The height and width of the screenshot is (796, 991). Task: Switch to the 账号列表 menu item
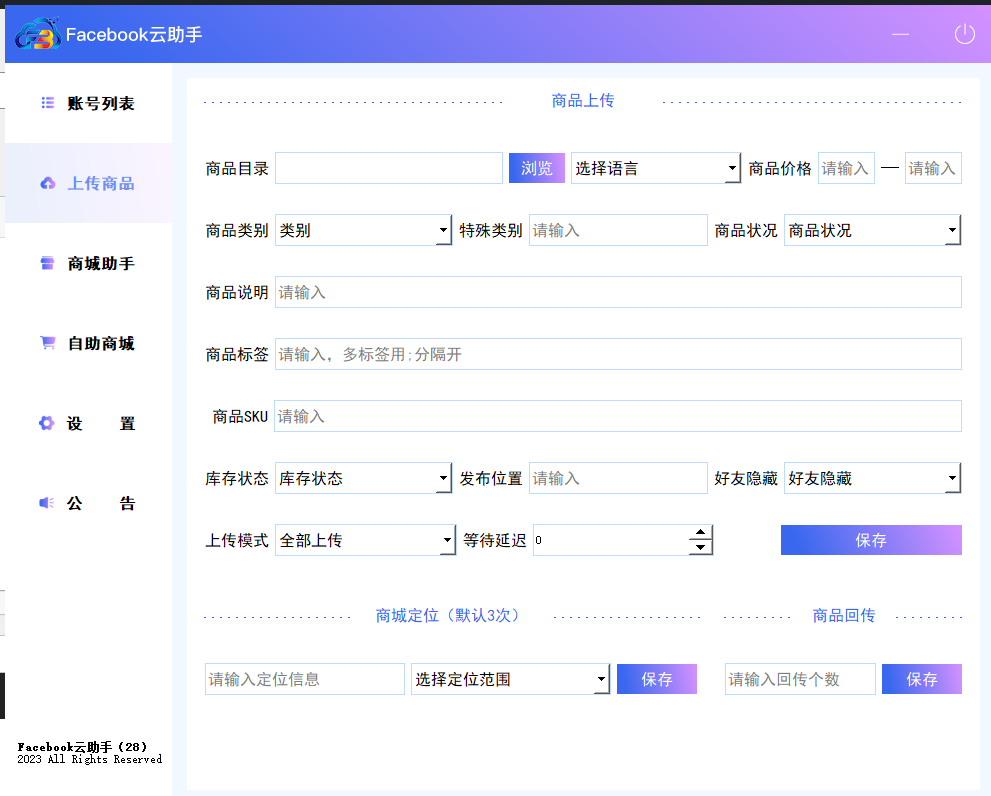tap(100, 103)
